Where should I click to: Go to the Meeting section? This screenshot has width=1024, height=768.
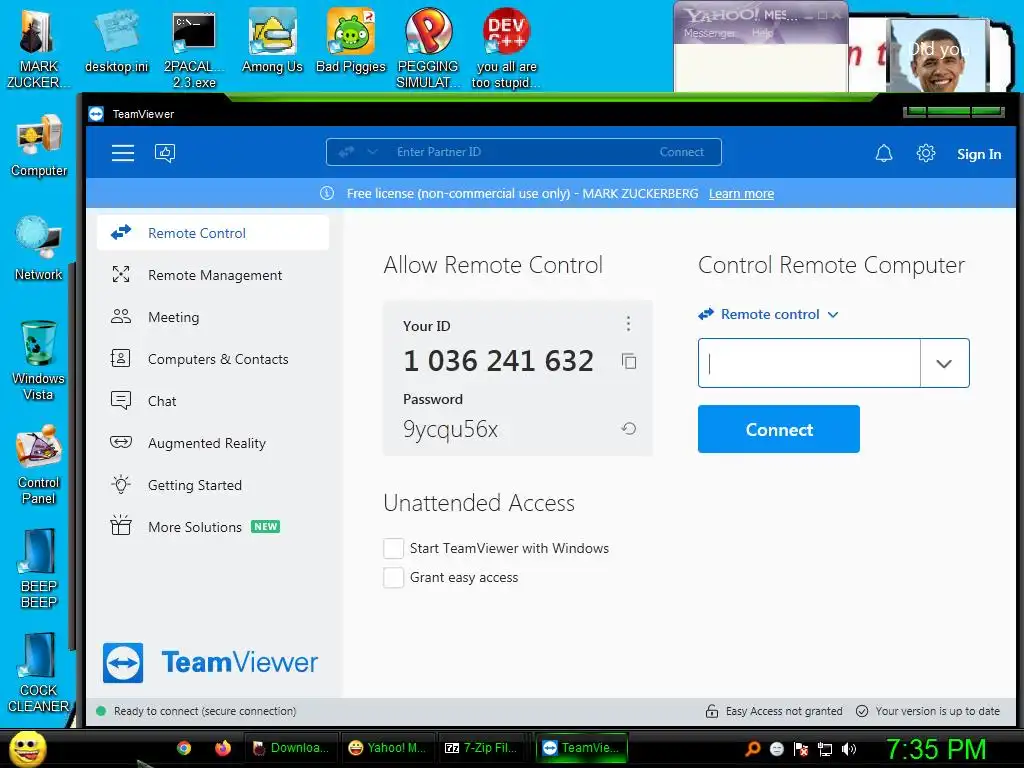(213, 317)
